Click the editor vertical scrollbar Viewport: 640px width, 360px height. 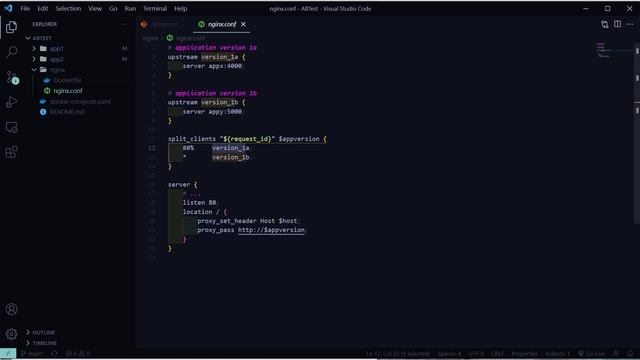point(637,133)
